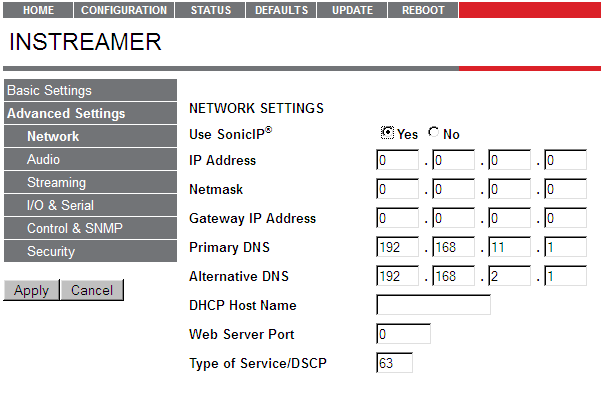
Task: Open the CONFIGURATION tab
Action: (124, 10)
